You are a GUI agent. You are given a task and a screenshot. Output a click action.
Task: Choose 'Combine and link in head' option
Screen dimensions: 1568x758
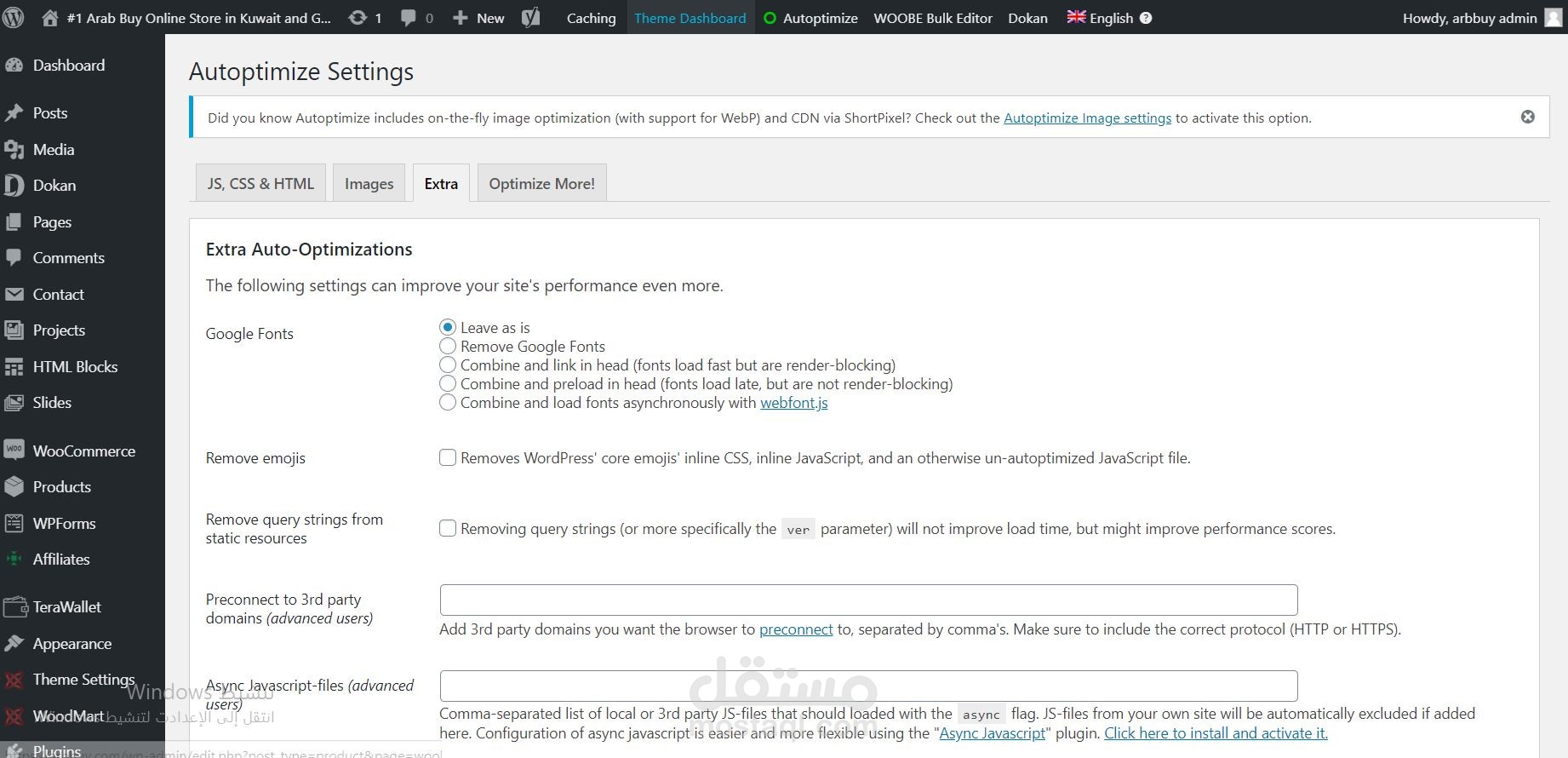point(448,365)
